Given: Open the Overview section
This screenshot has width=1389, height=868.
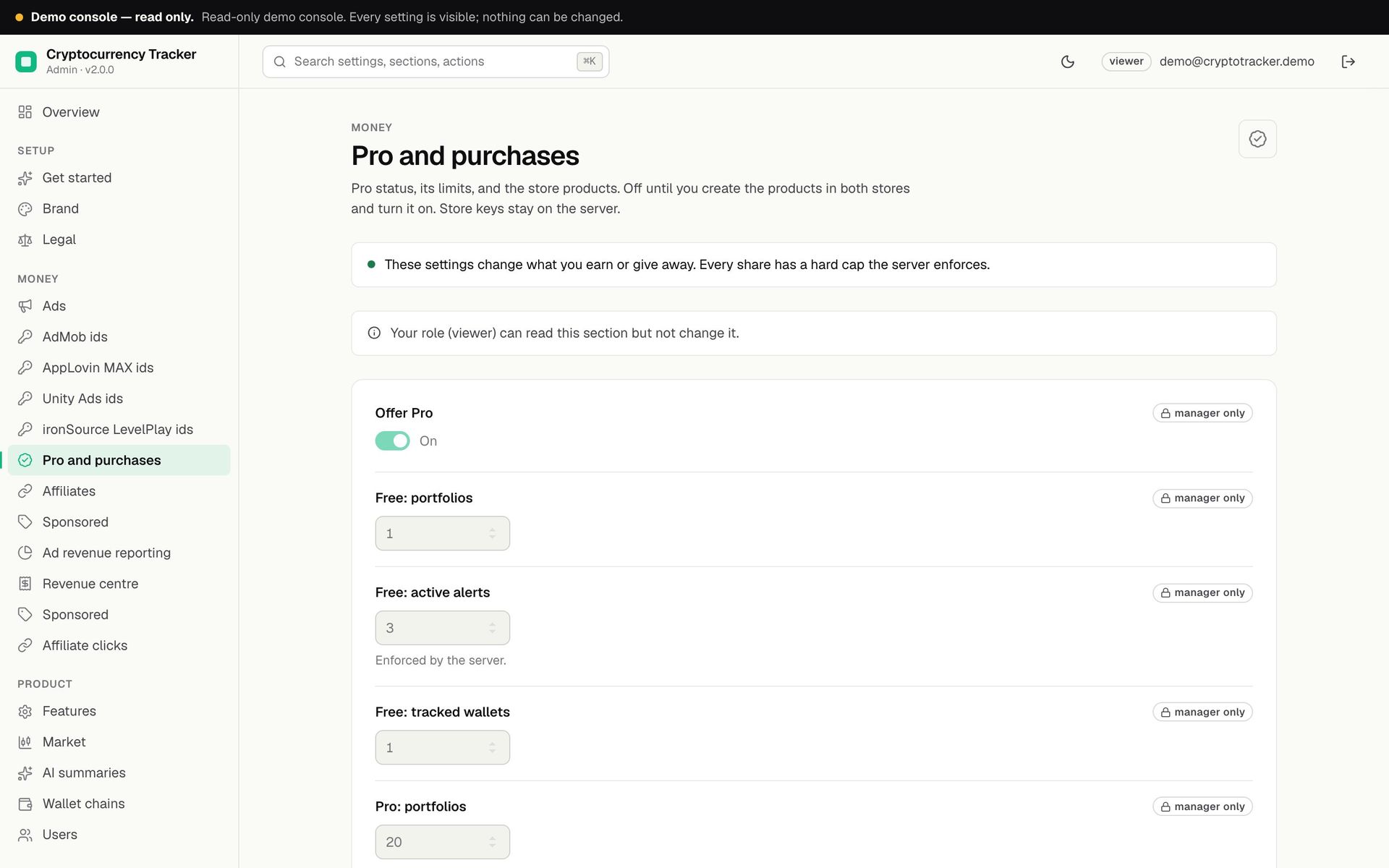Looking at the screenshot, I should click(x=119, y=112).
